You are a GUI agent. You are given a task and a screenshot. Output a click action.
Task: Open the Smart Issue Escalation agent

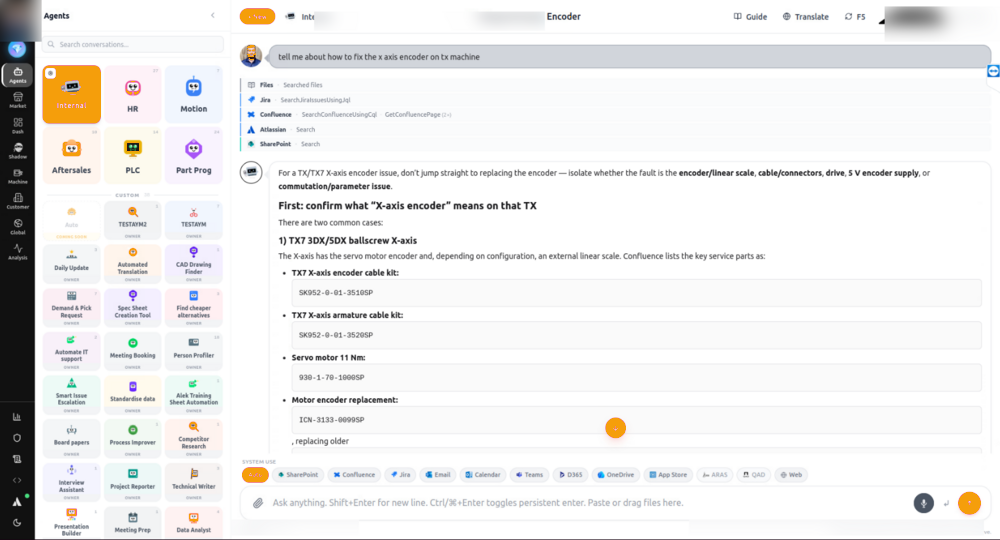[71, 395]
